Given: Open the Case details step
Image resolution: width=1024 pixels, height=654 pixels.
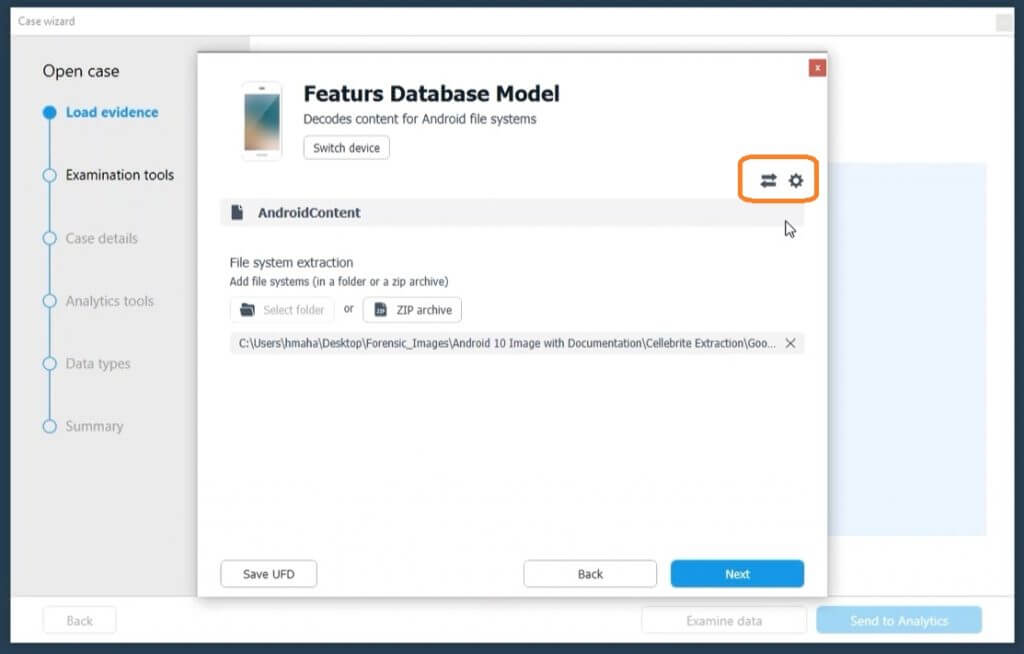Looking at the screenshot, I should click(x=101, y=238).
